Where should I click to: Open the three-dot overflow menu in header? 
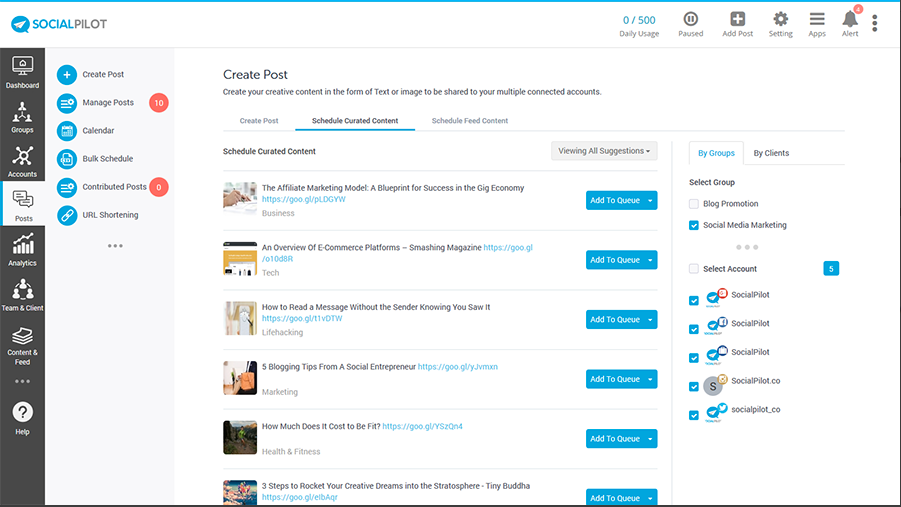(x=875, y=23)
